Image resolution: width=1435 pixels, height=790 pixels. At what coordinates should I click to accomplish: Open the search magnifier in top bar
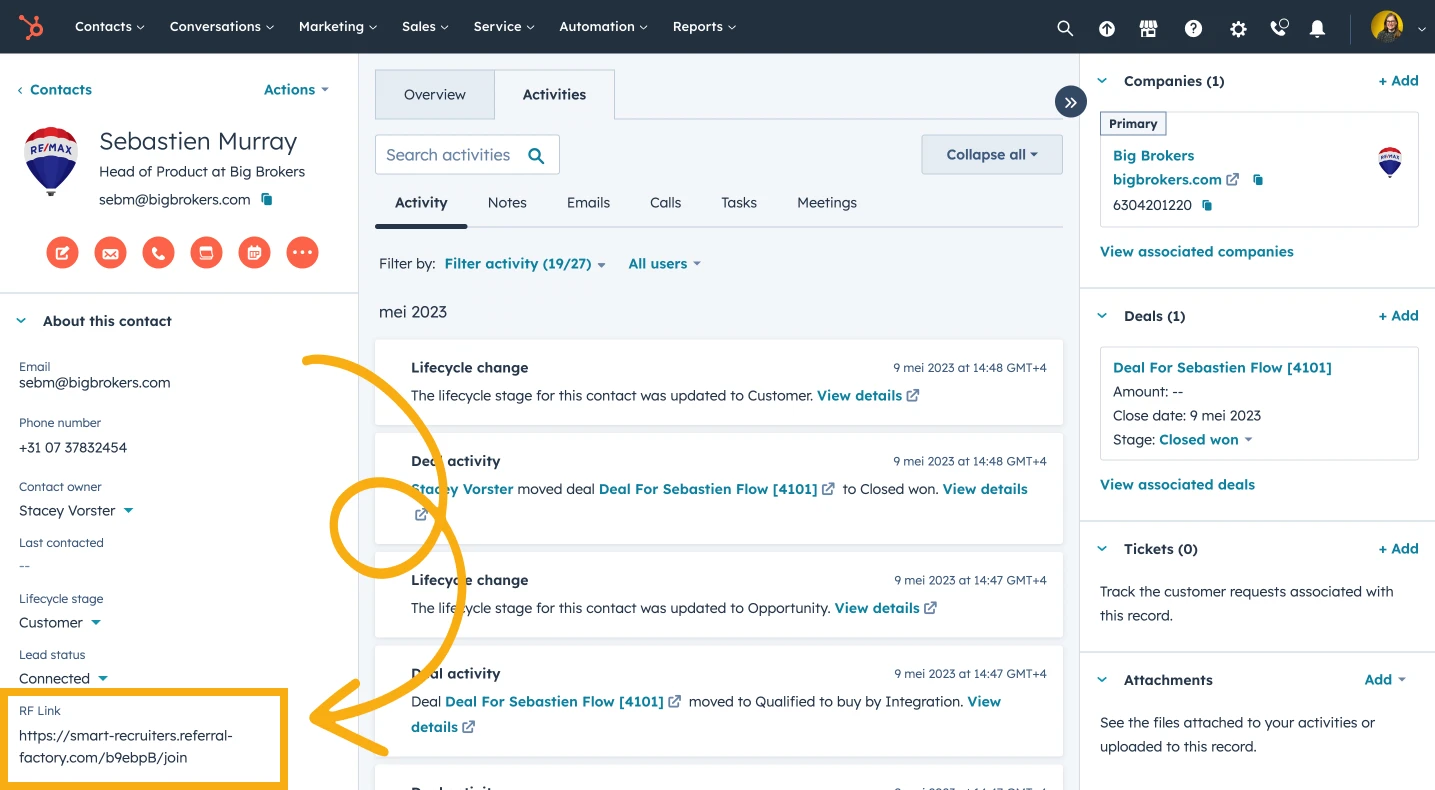[1065, 28]
